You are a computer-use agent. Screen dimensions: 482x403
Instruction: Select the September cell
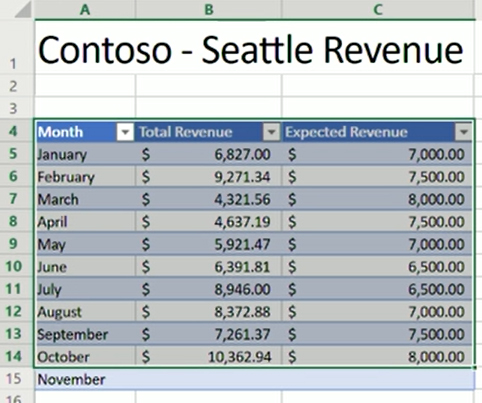coord(85,334)
